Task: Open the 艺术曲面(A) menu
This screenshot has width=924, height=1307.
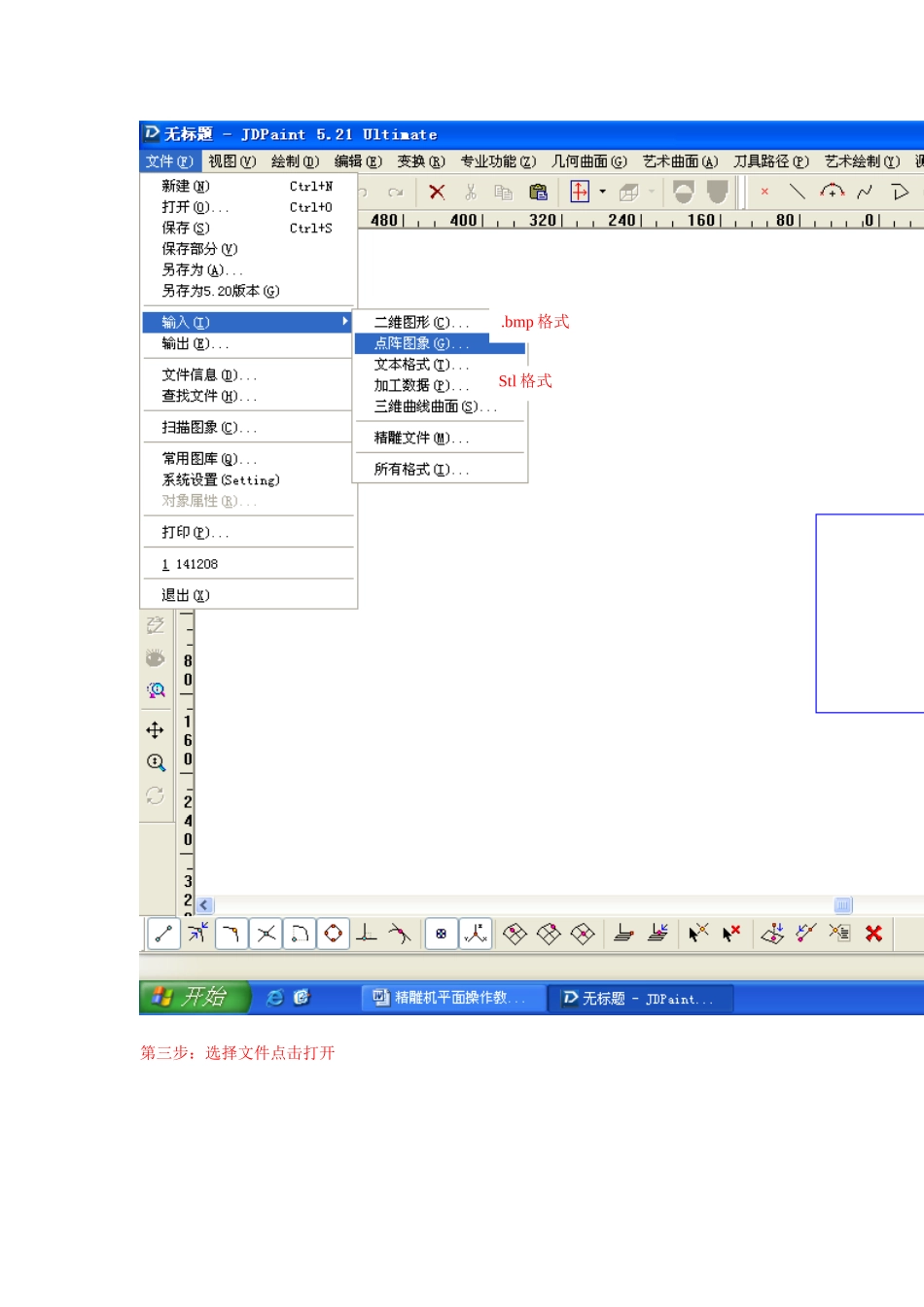Action: click(x=681, y=161)
